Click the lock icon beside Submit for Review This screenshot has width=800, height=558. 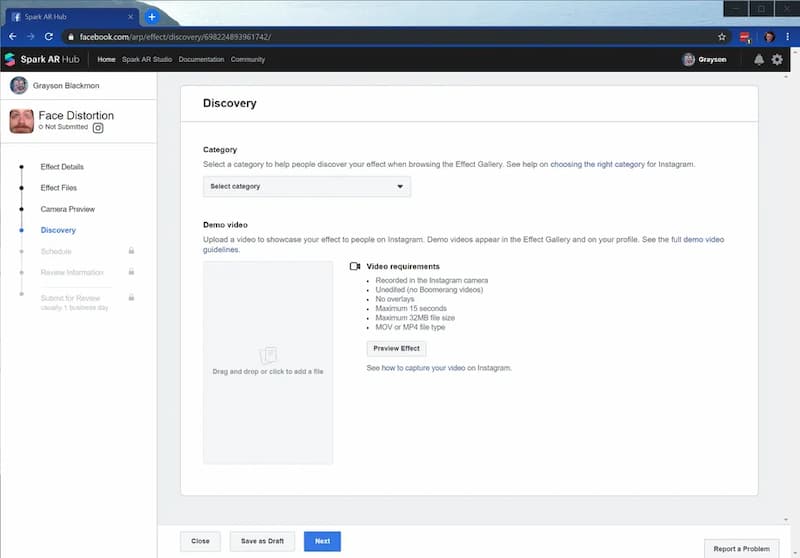131,297
